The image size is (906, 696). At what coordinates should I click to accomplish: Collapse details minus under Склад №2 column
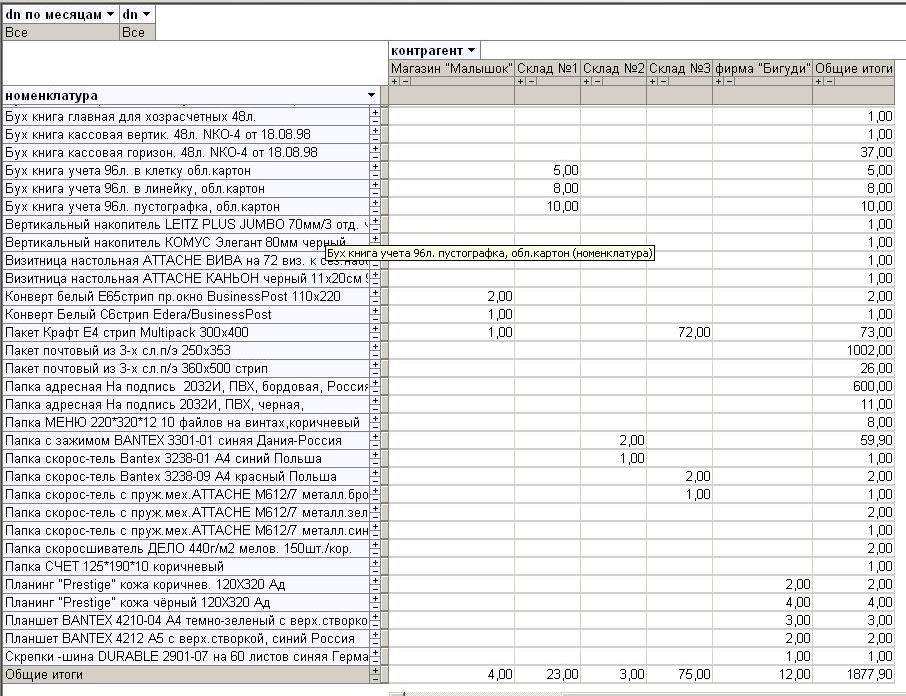pyautogui.click(x=597, y=81)
